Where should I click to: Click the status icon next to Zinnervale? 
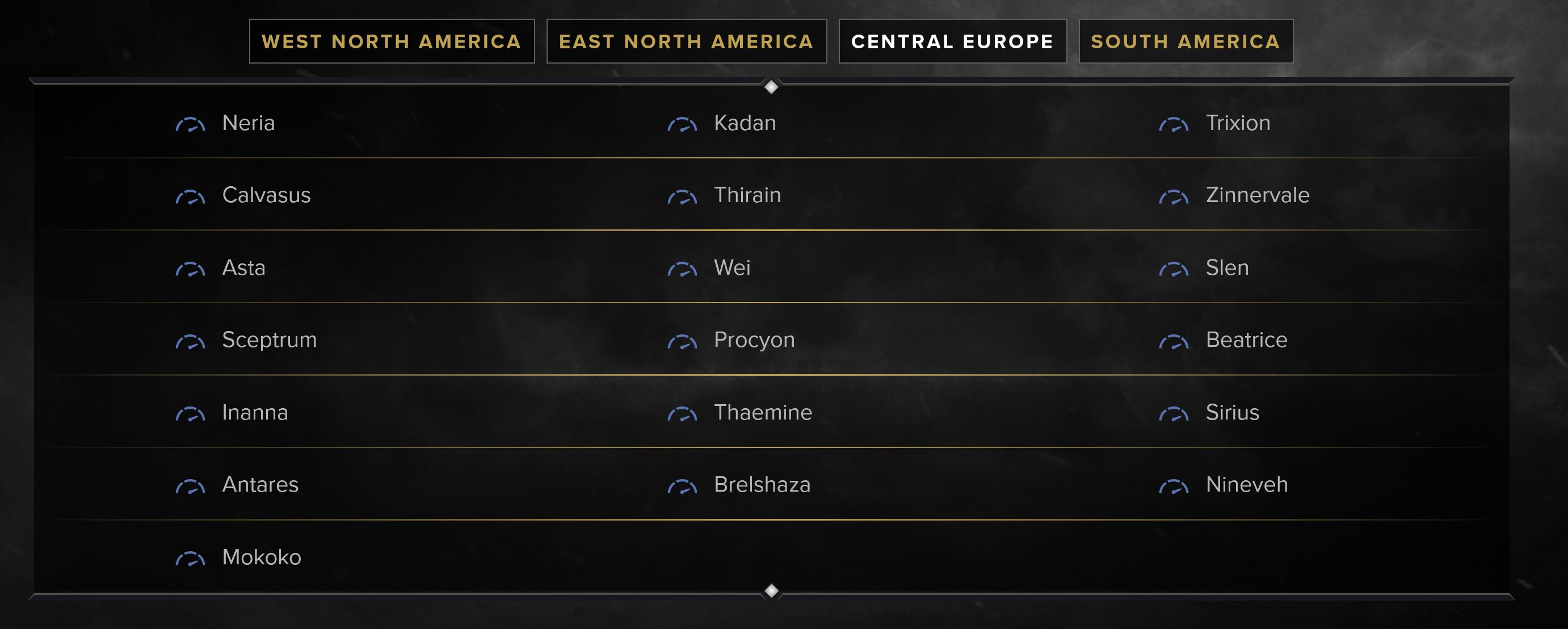click(1174, 198)
